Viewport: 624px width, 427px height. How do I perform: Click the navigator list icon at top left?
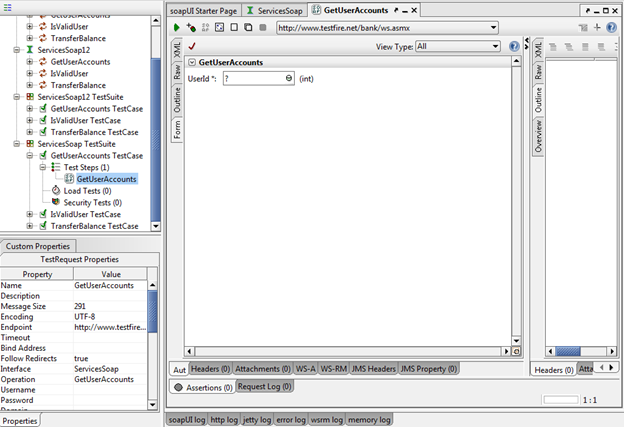coord(8,7)
